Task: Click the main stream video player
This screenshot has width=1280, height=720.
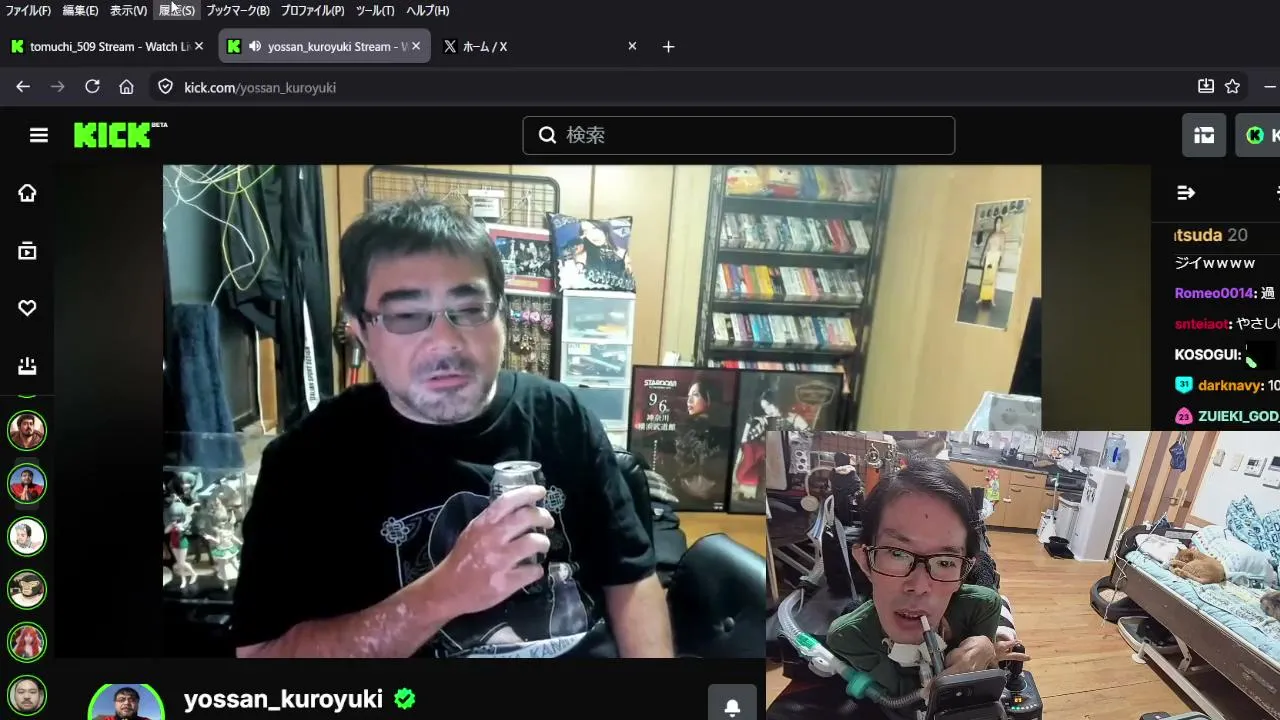Action: 602,411
